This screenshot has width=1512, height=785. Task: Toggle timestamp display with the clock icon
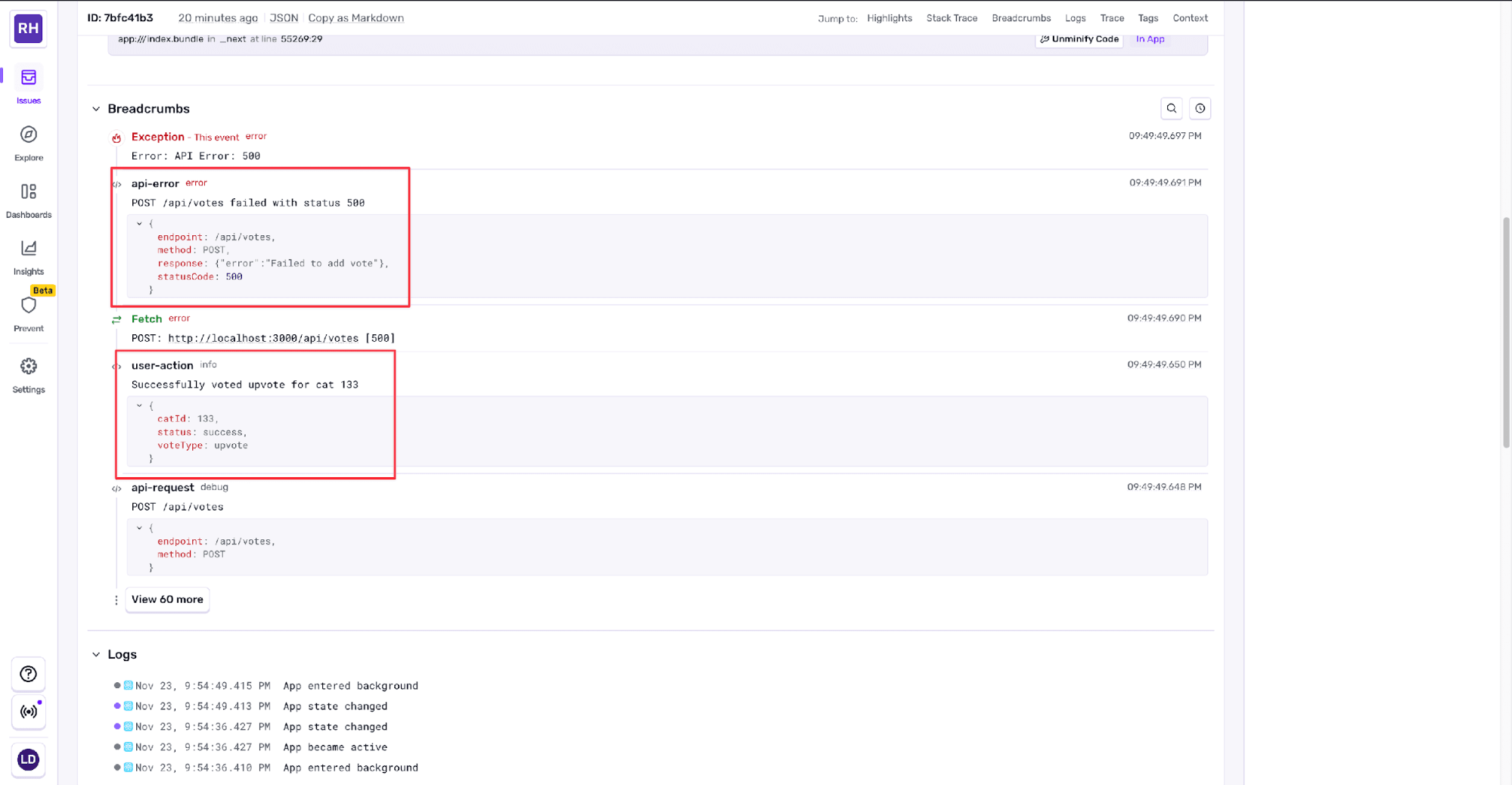pyautogui.click(x=1200, y=108)
